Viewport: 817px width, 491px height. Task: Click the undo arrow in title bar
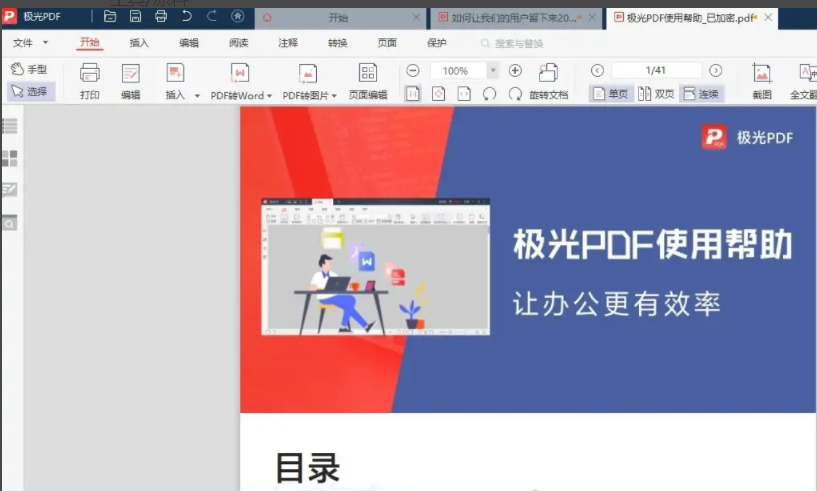coord(186,17)
